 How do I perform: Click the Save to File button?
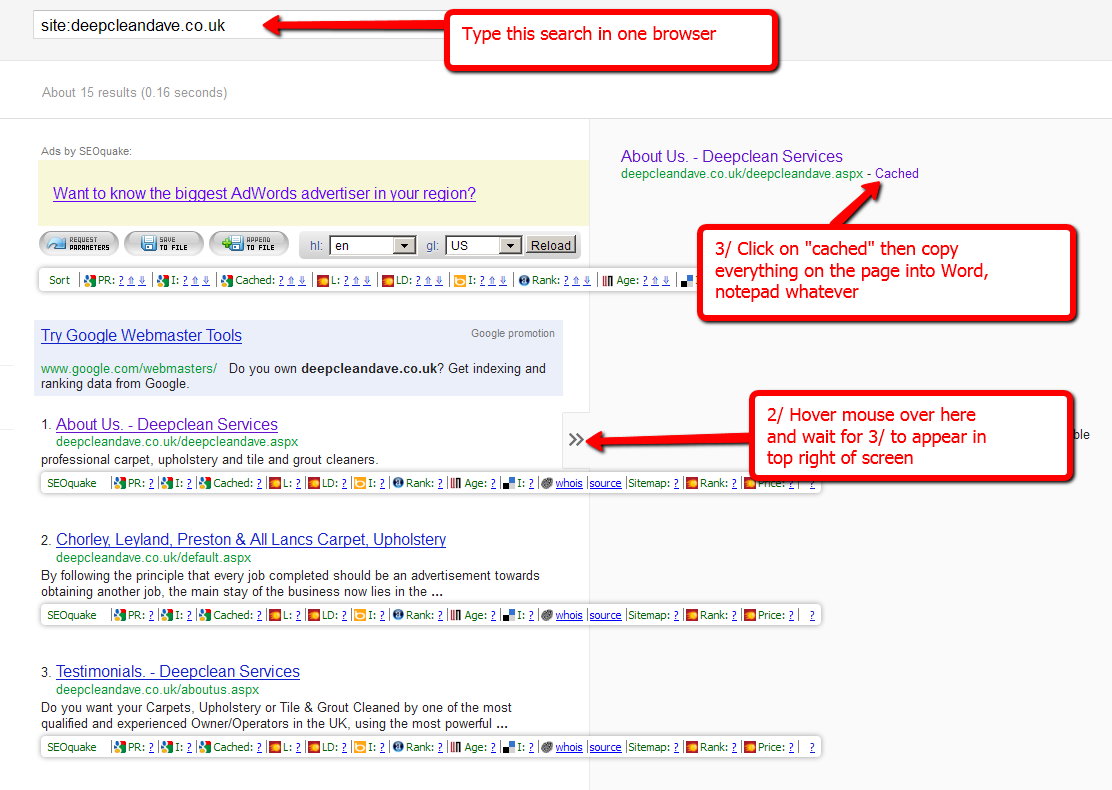(x=164, y=243)
